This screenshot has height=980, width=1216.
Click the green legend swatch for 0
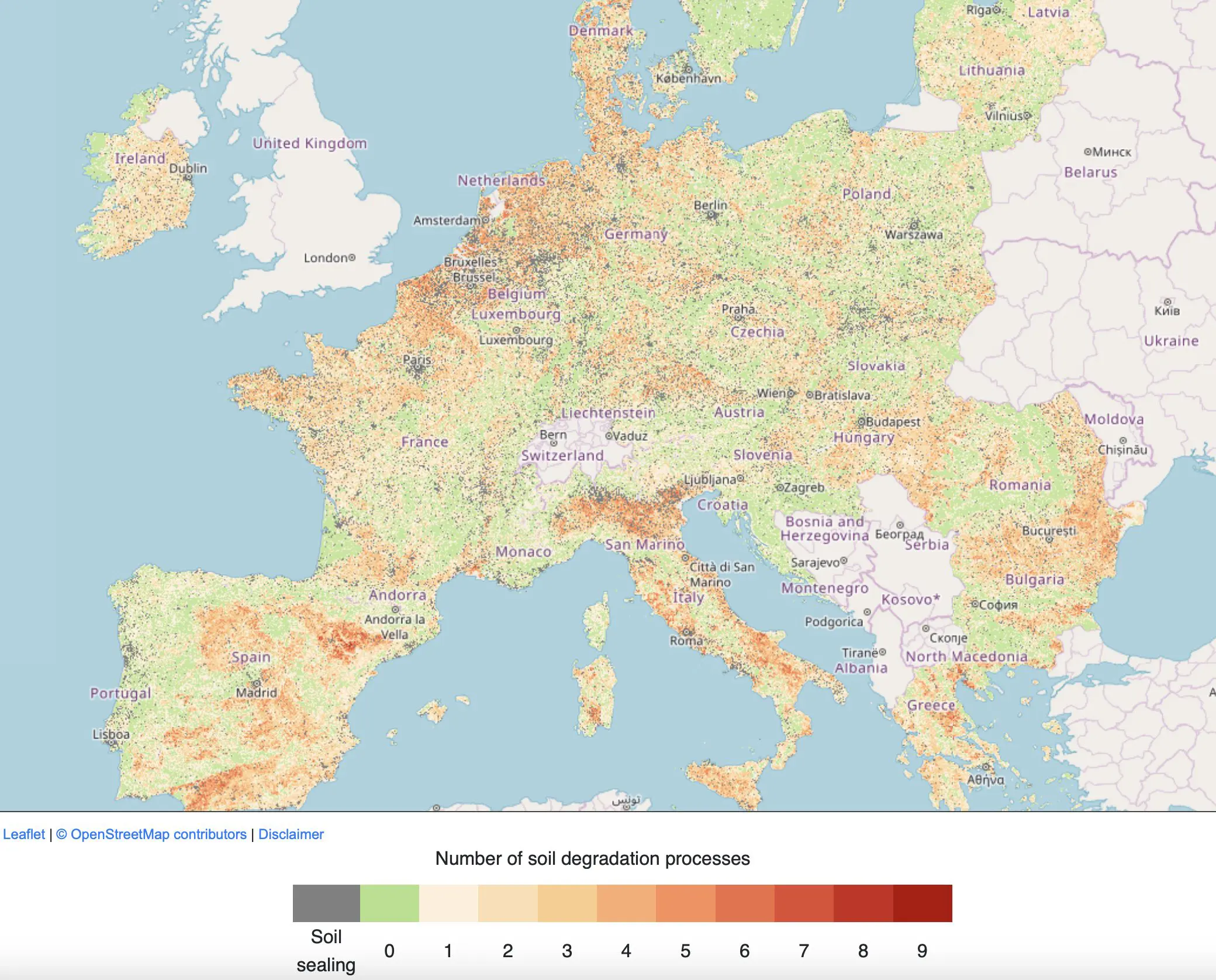pos(389,903)
